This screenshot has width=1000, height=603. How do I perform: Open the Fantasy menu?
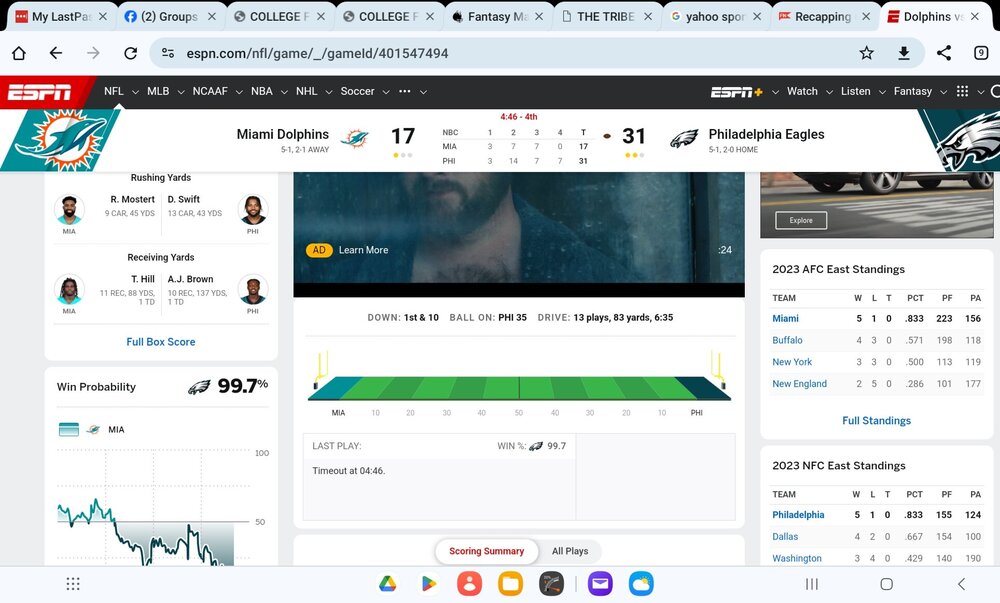click(913, 91)
